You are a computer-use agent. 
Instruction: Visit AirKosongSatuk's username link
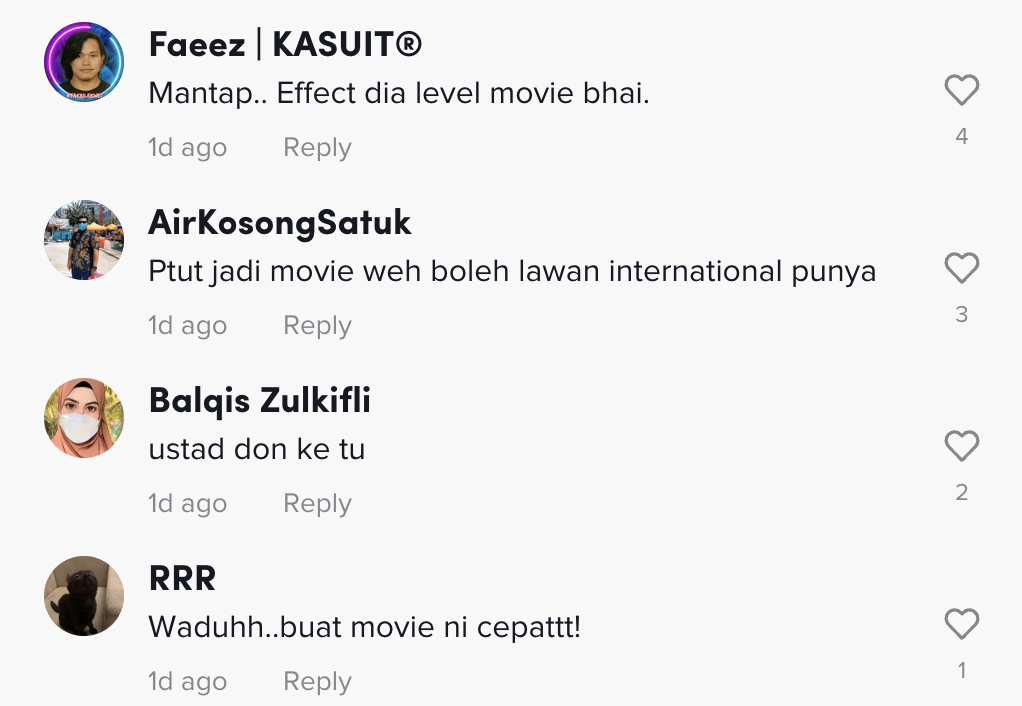[x=279, y=223]
